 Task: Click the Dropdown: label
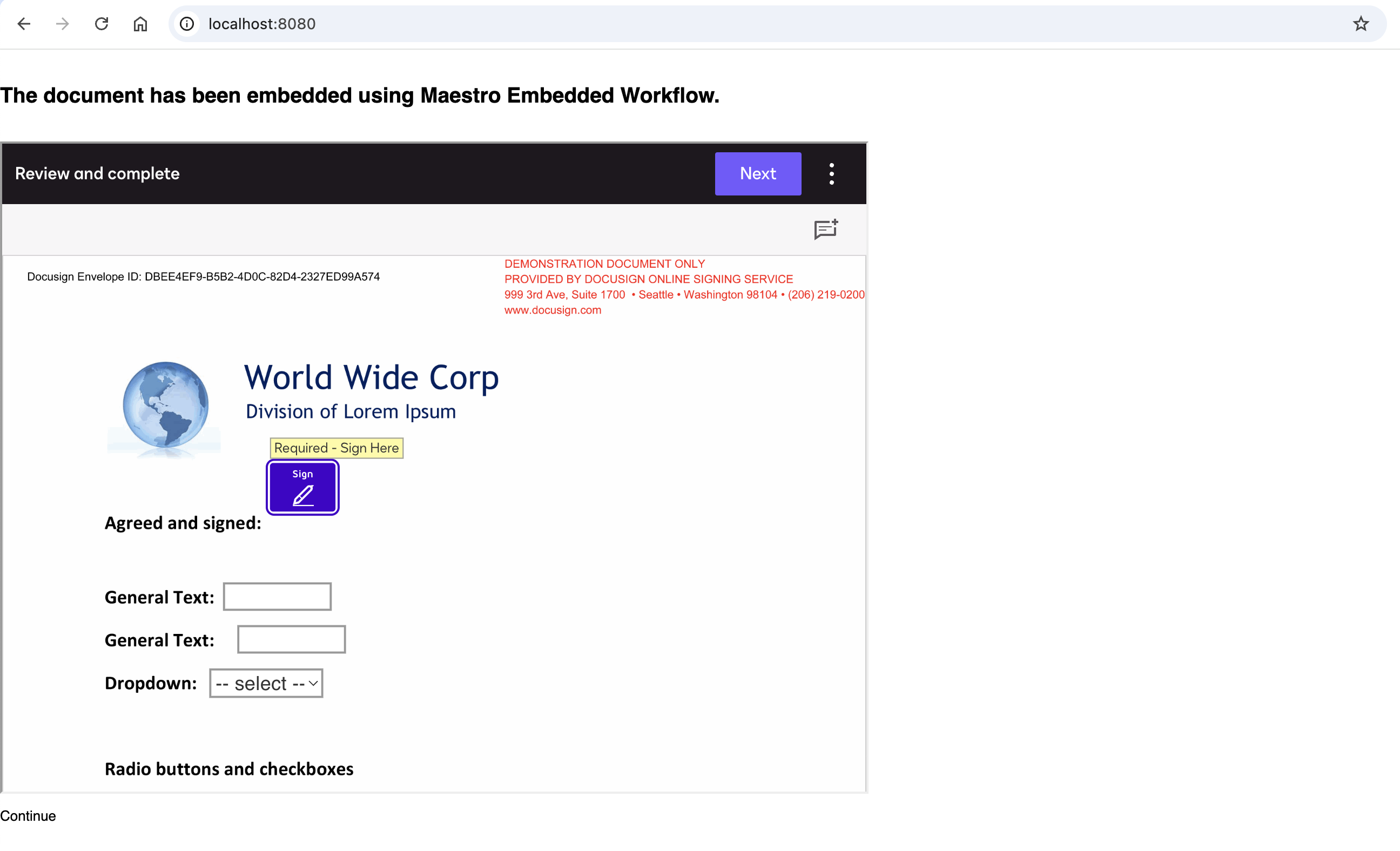pyautogui.click(x=151, y=683)
